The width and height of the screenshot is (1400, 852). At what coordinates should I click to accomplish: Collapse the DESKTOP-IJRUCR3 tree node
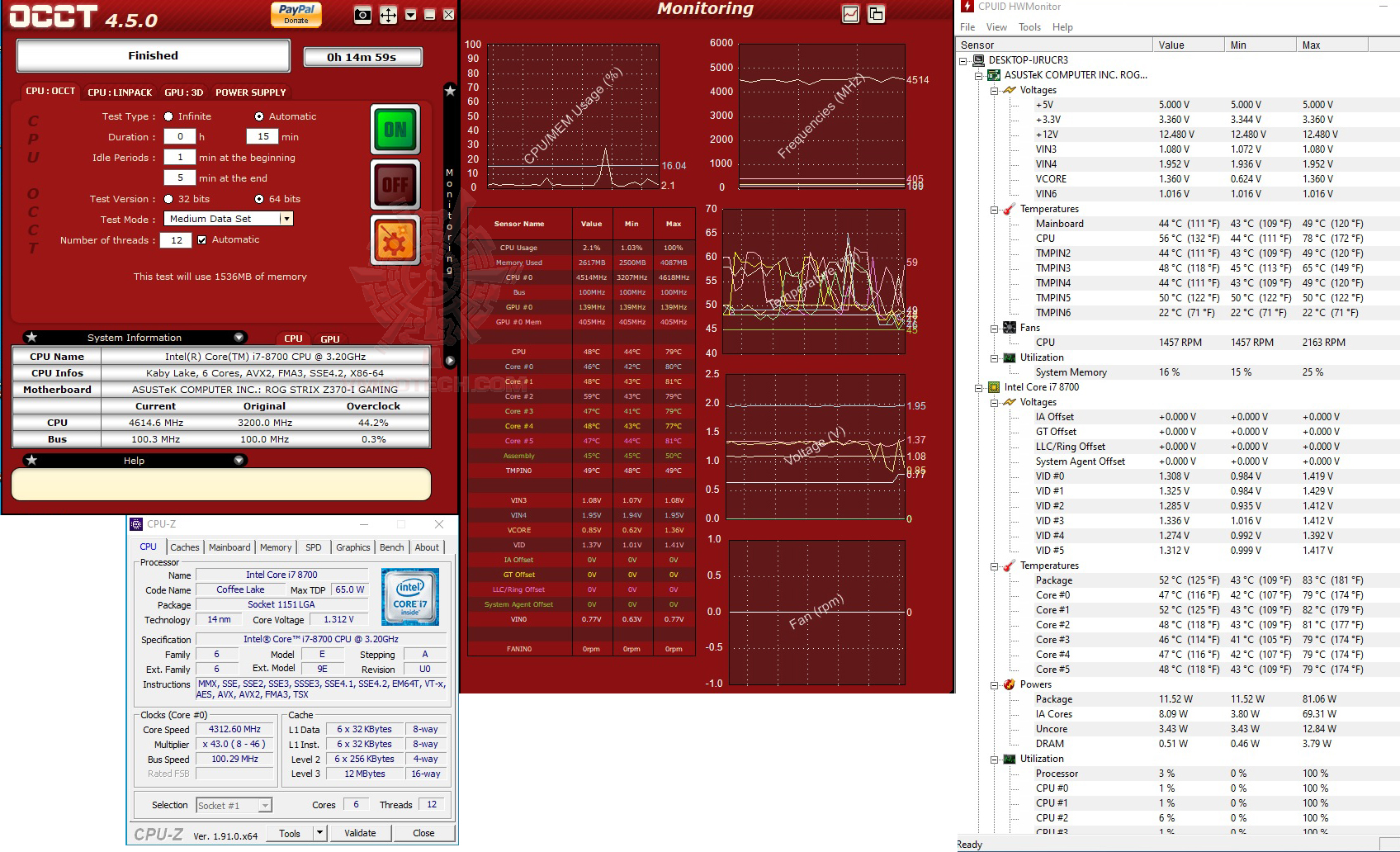coord(963,60)
